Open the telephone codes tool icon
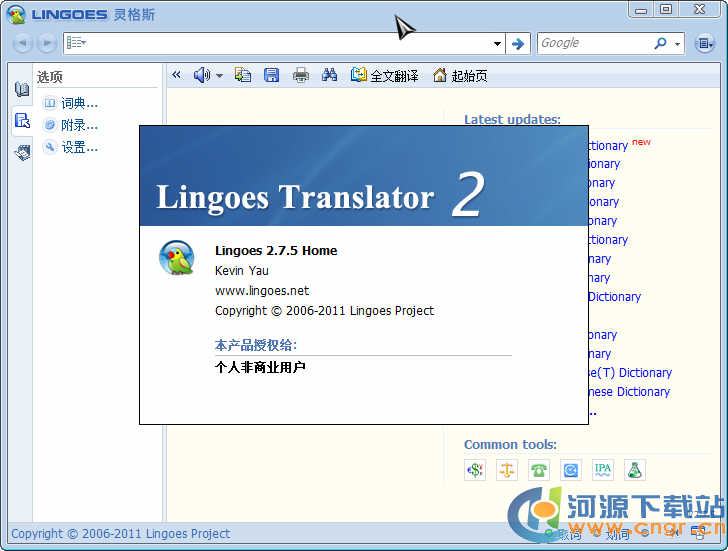 pyautogui.click(x=539, y=469)
